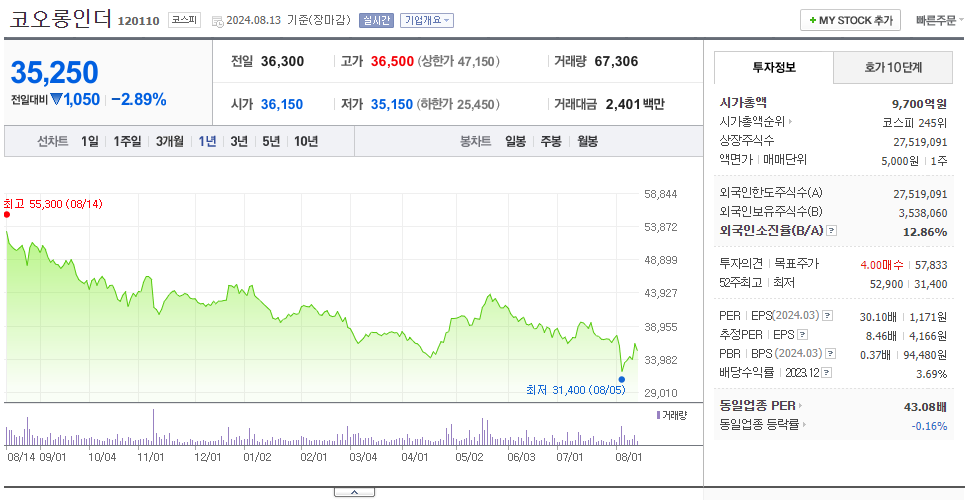Screen dimensions: 968x500
Task: Click the calendar icon beside the date
Action: pos(217,21)
